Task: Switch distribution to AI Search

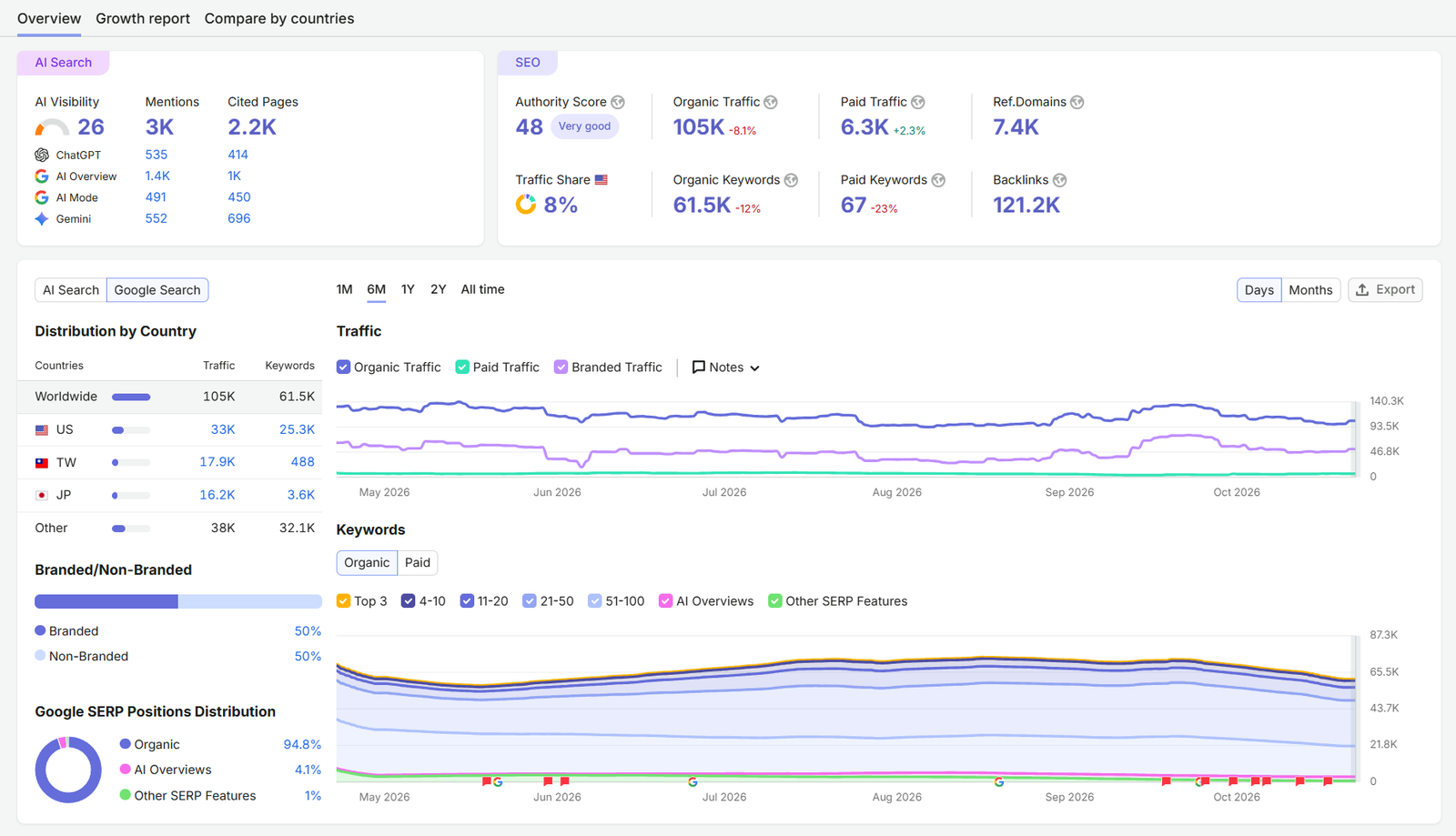Action: (71, 290)
